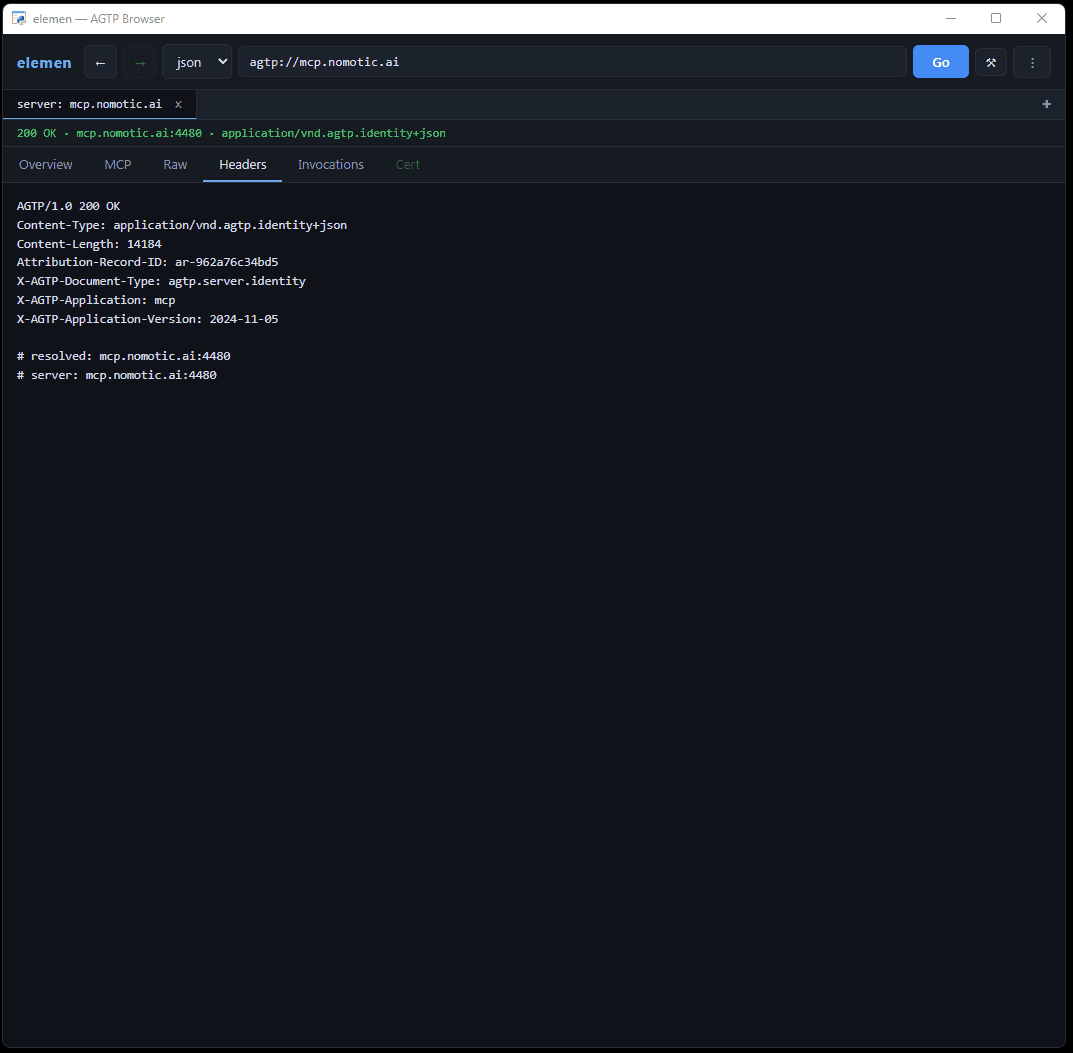Click the Content-Type header line
Image resolution: width=1073 pixels, height=1053 pixels.
click(182, 225)
